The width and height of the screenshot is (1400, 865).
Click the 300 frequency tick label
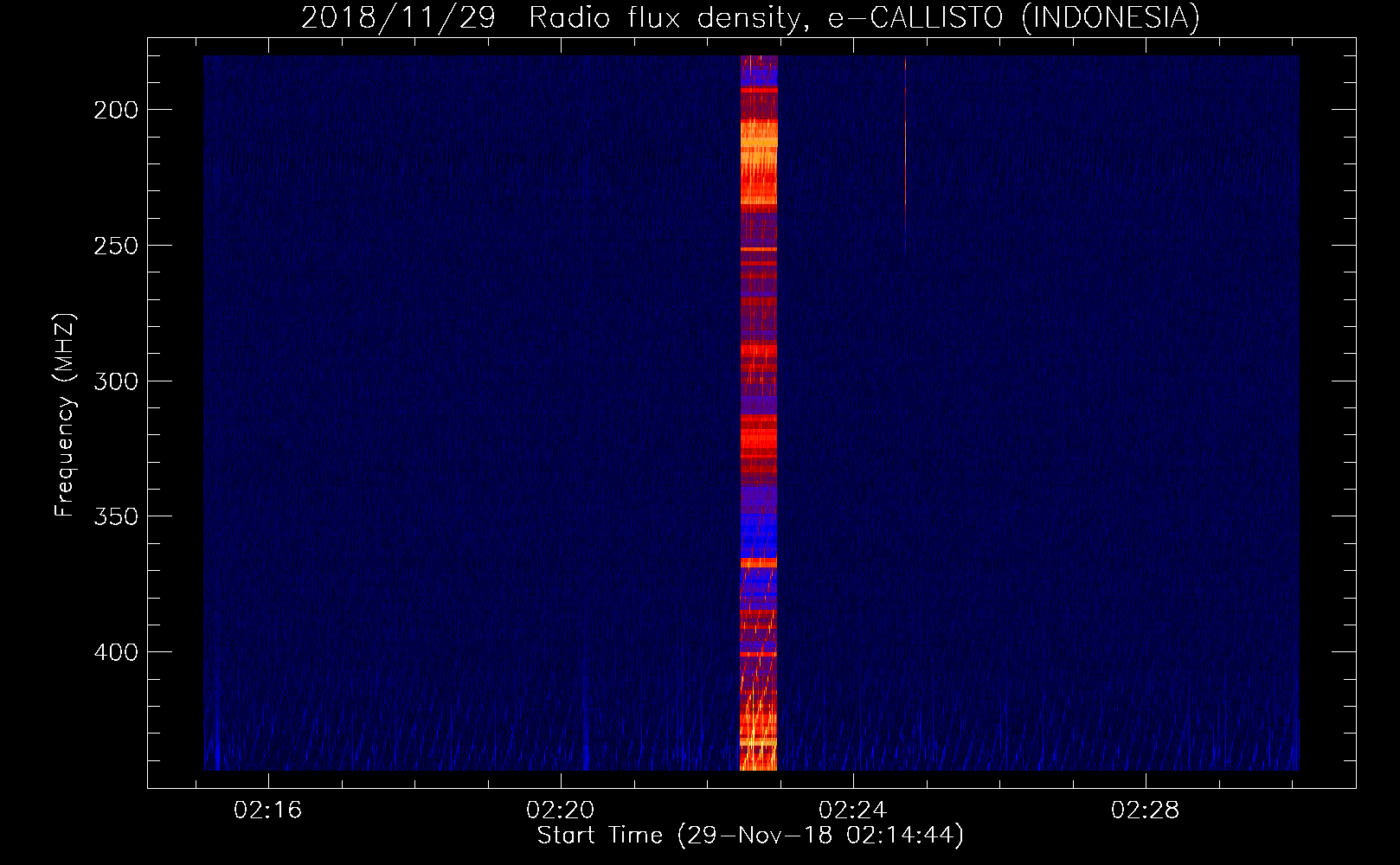coord(116,381)
